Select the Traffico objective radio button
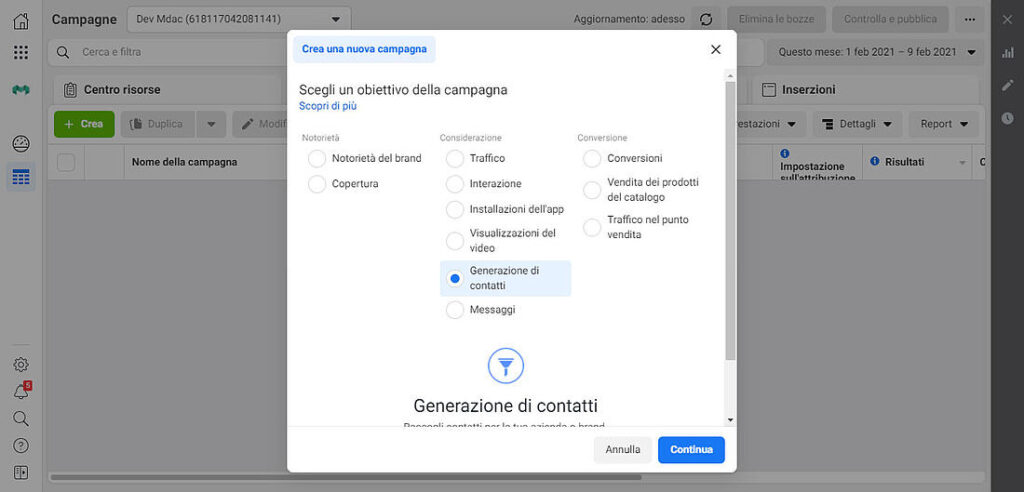 [455, 158]
